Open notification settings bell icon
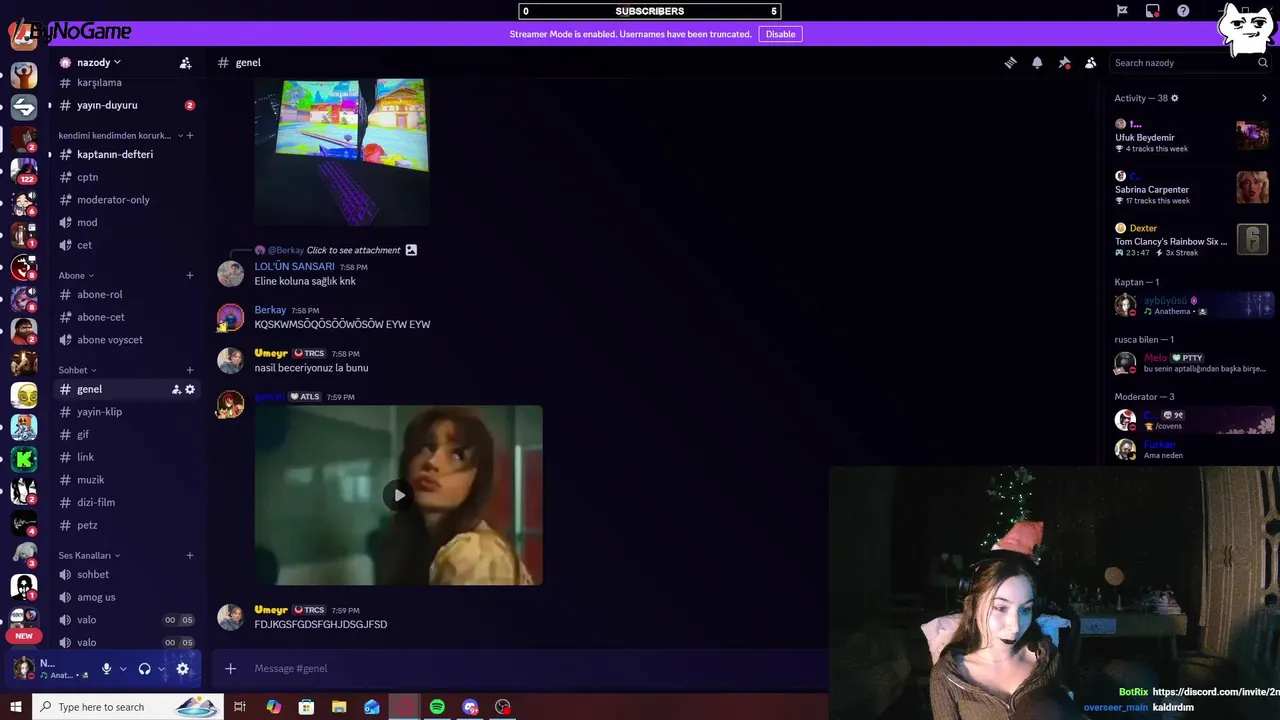Image resolution: width=1280 pixels, height=720 pixels. 1037,62
